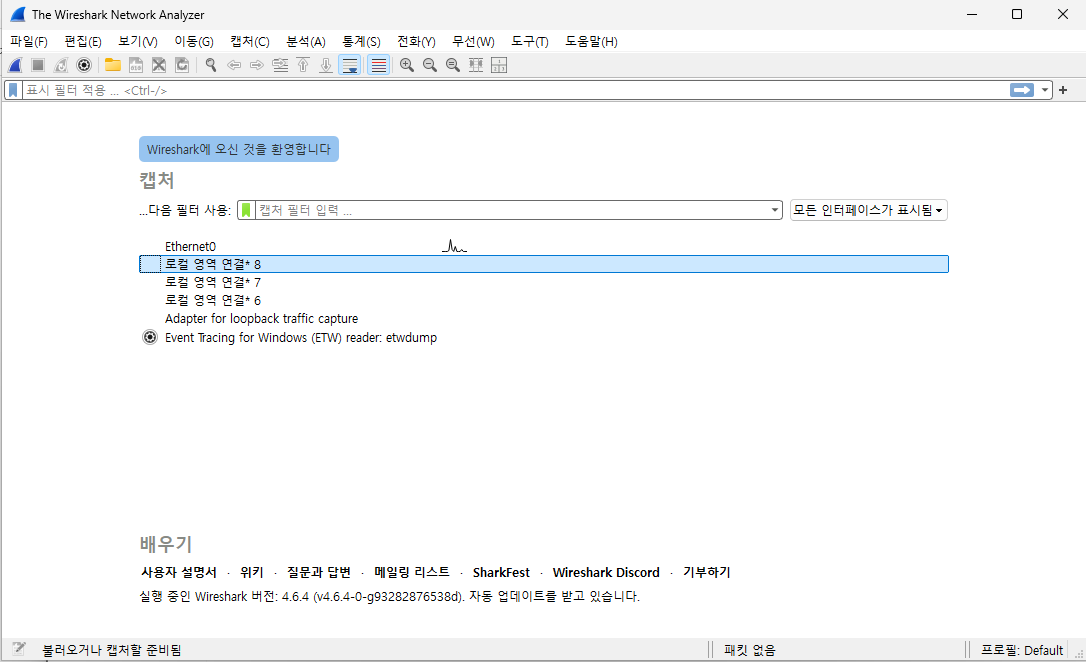Click etwdump interface options gear icon

(150, 337)
